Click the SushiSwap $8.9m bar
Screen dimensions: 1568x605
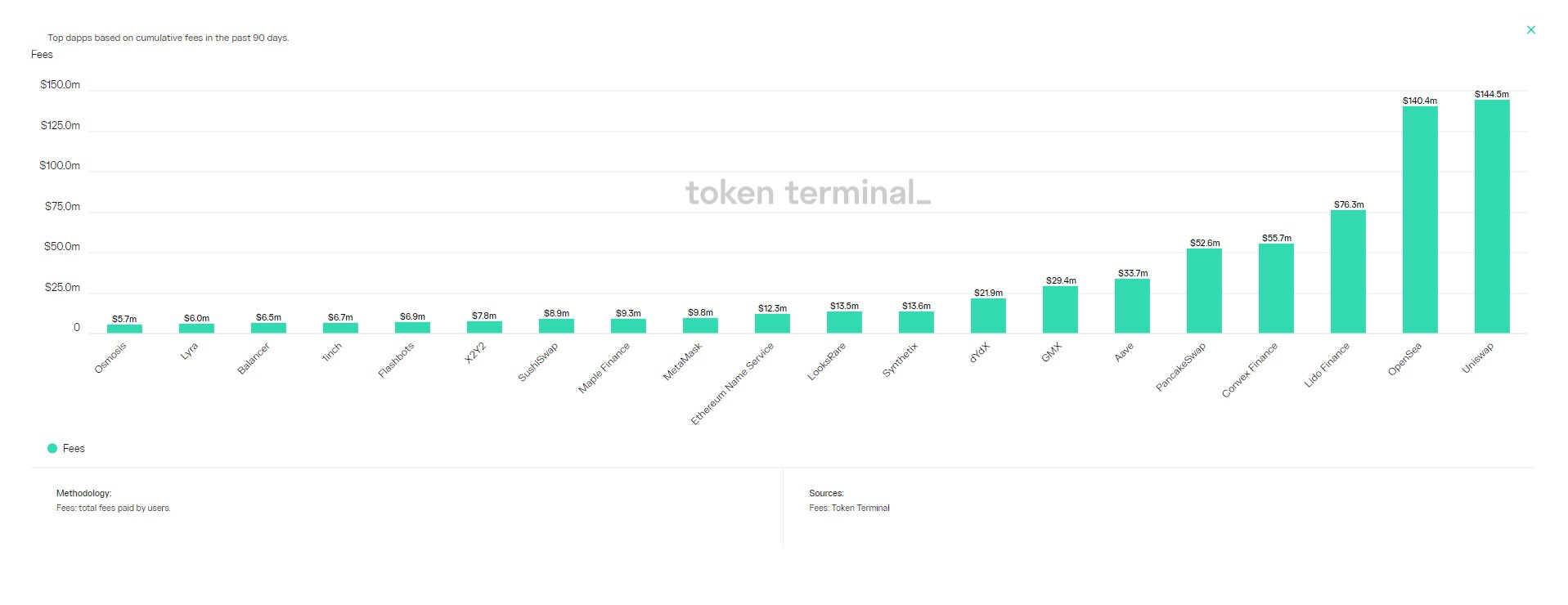click(555, 325)
